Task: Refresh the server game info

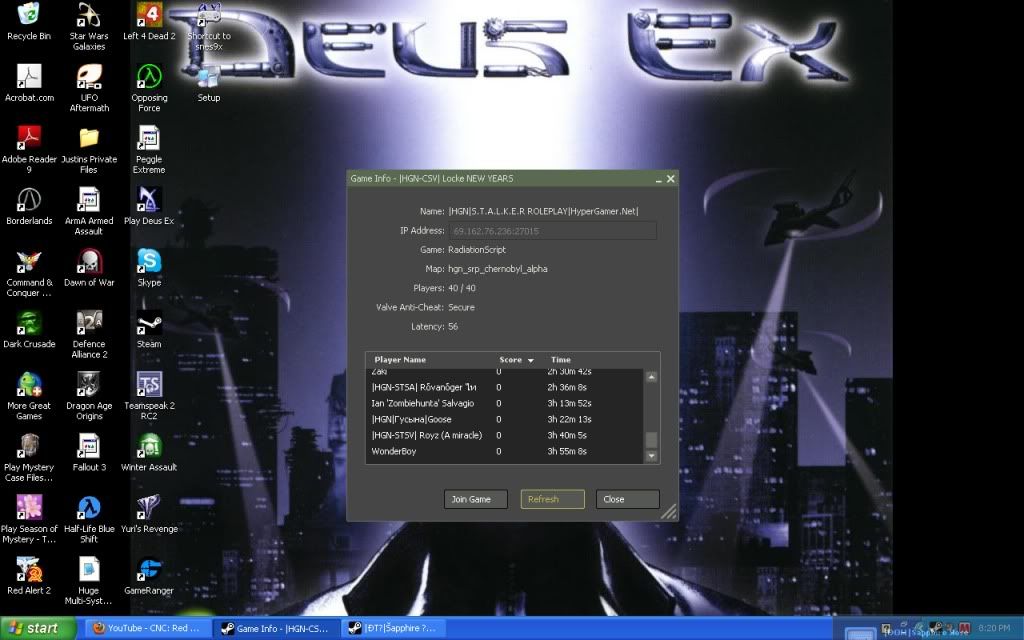Action: 552,499
